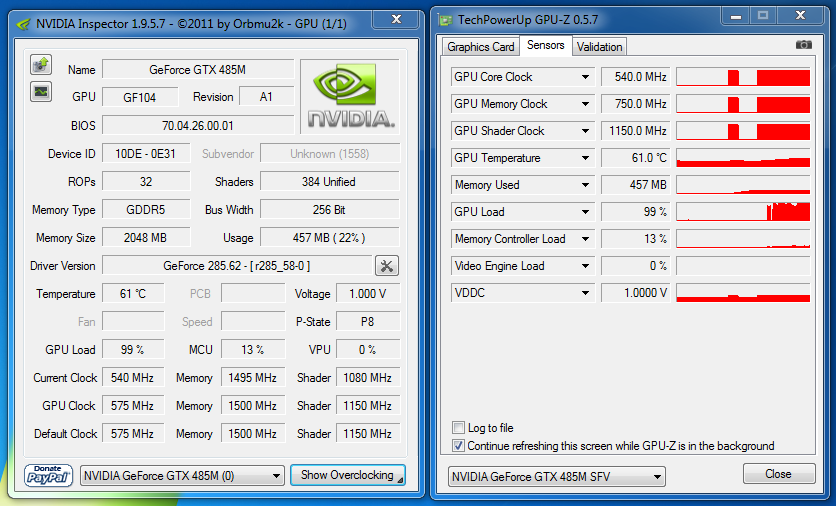
Task: Select the Sensors tab
Action: tap(545, 45)
